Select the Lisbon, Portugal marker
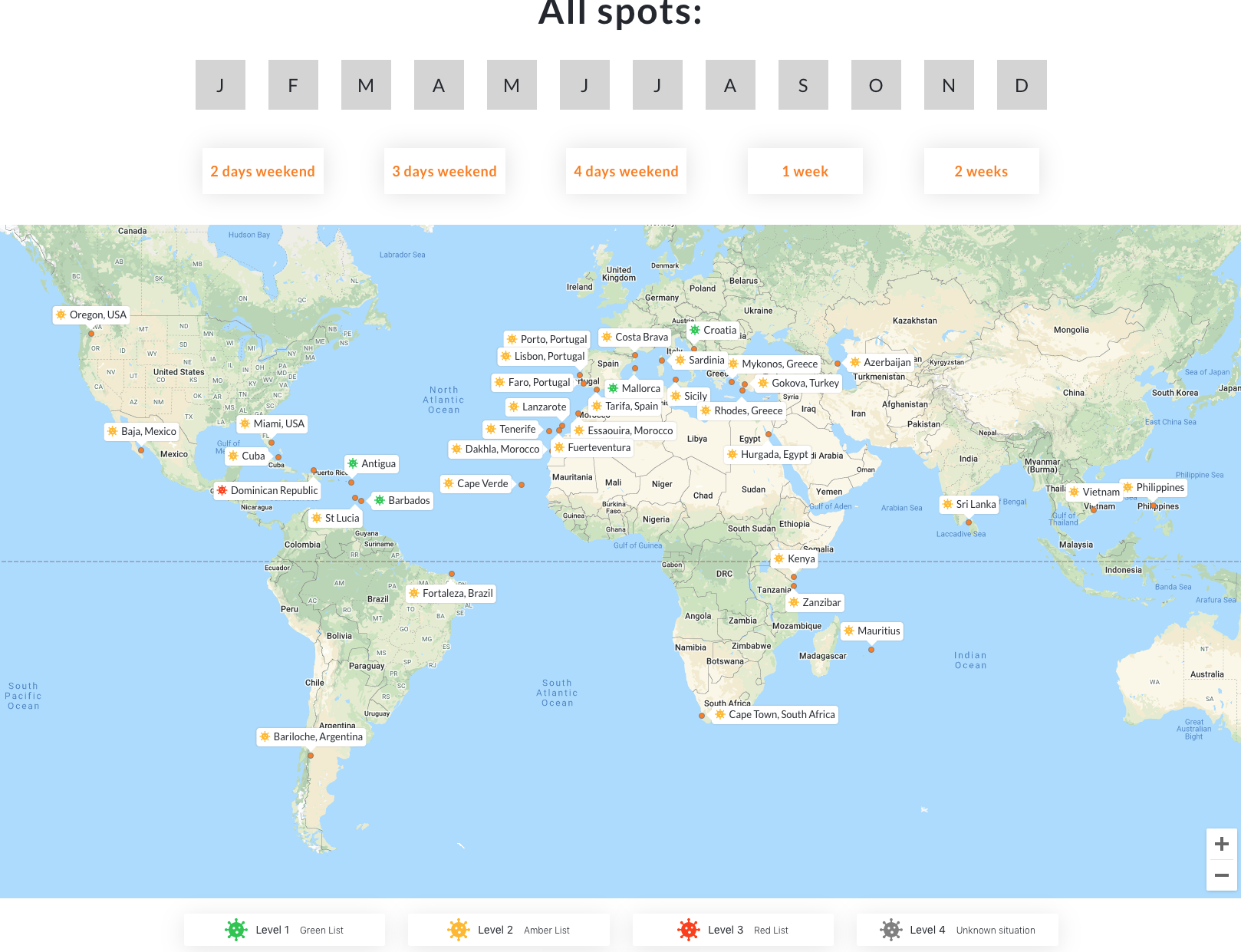 (542, 356)
